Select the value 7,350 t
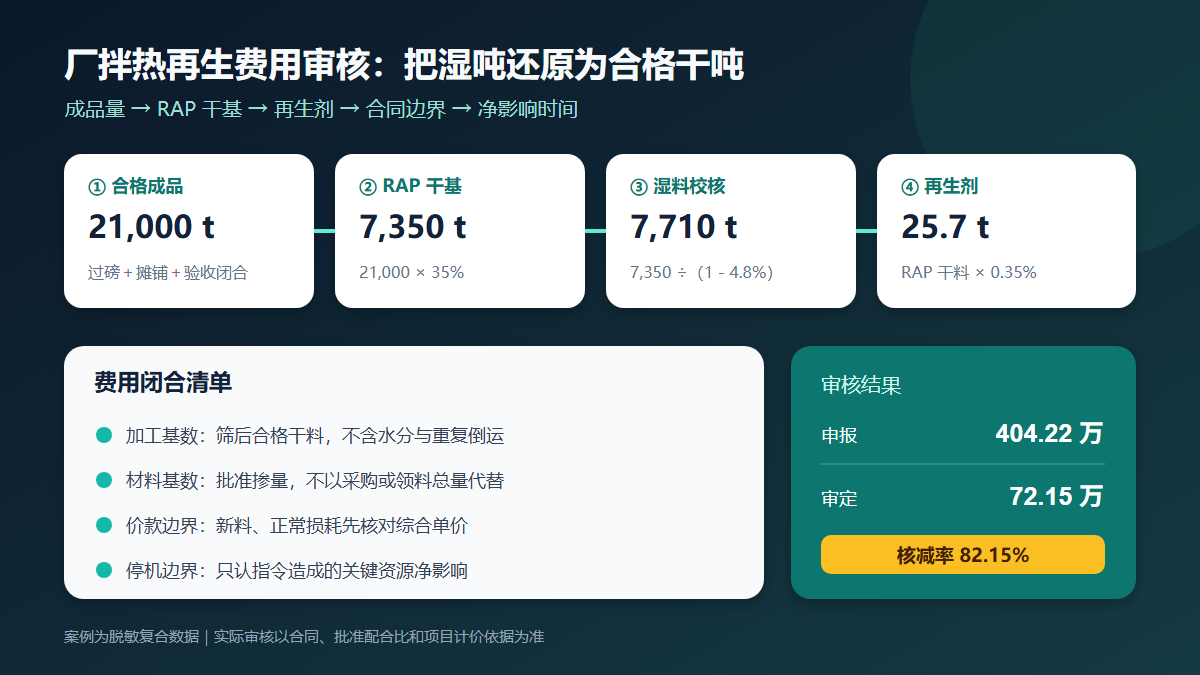The image size is (1200, 675). (412, 227)
